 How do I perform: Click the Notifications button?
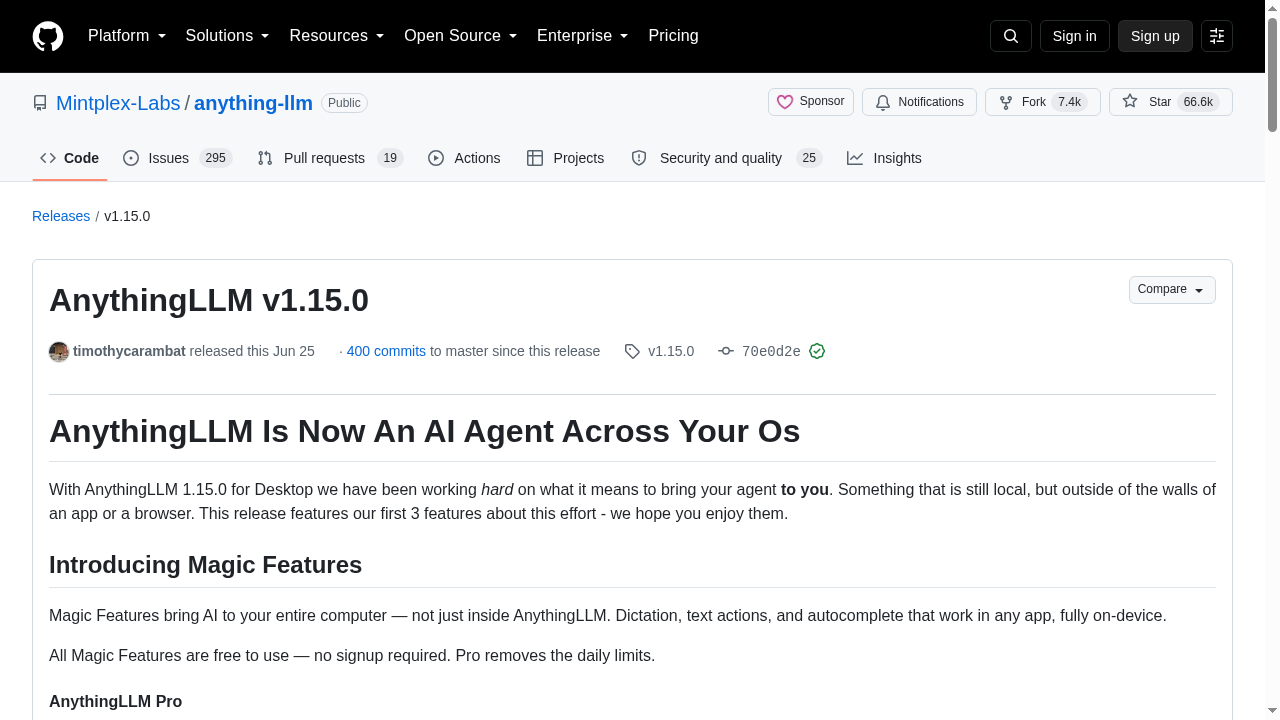click(x=919, y=102)
